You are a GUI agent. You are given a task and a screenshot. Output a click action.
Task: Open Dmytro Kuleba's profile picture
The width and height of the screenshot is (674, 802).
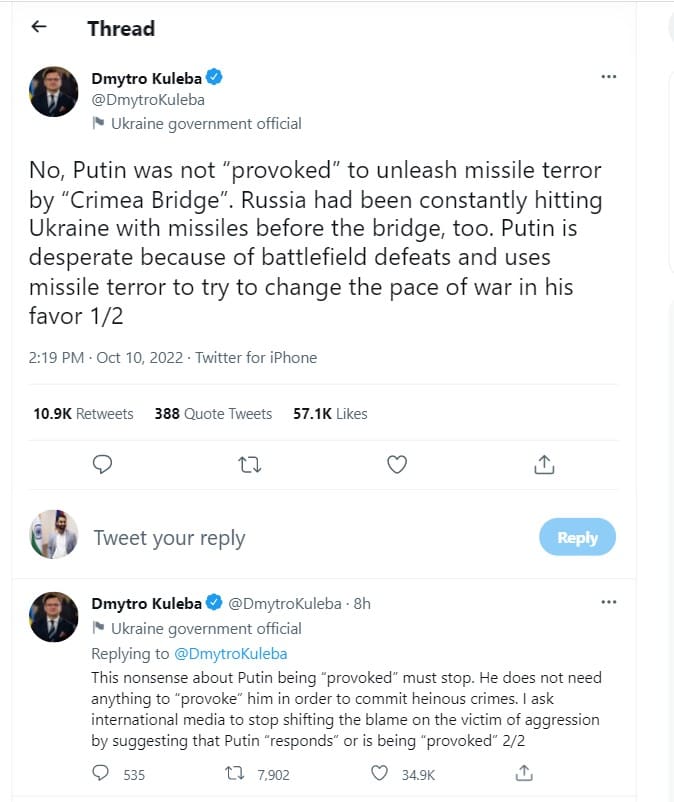coord(53,92)
